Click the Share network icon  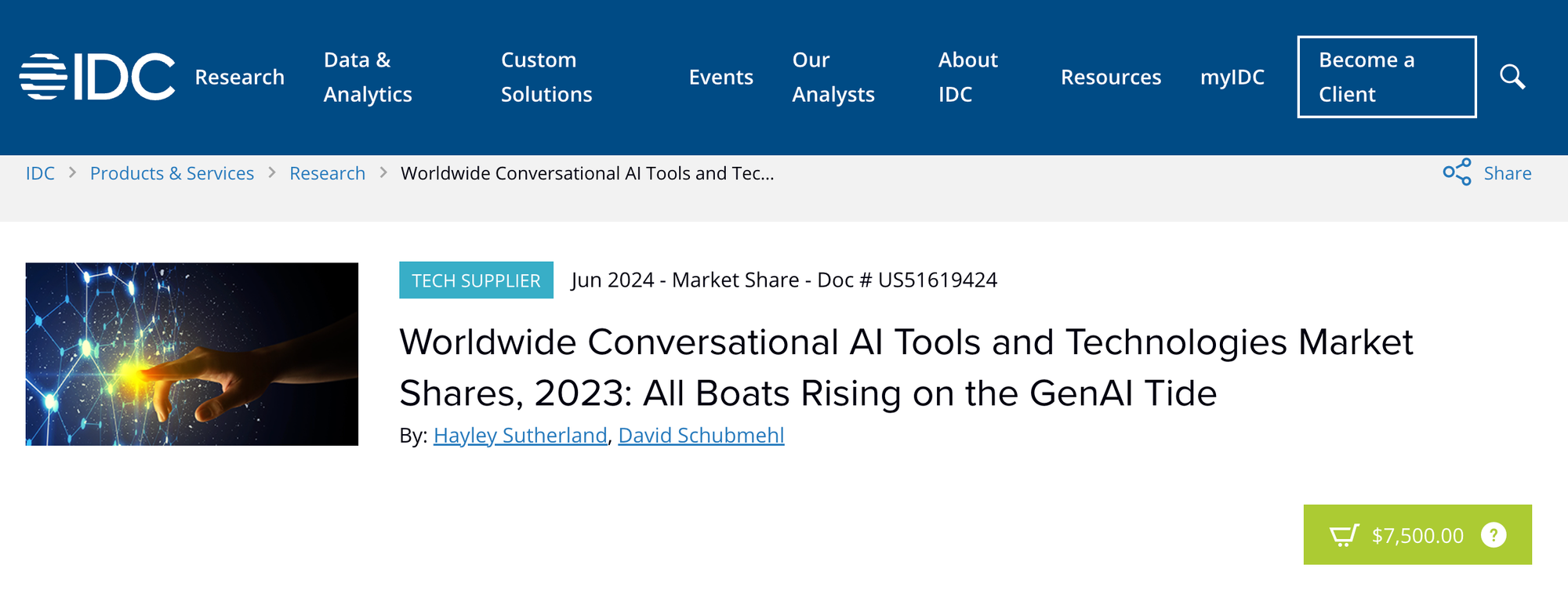click(1457, 172)
